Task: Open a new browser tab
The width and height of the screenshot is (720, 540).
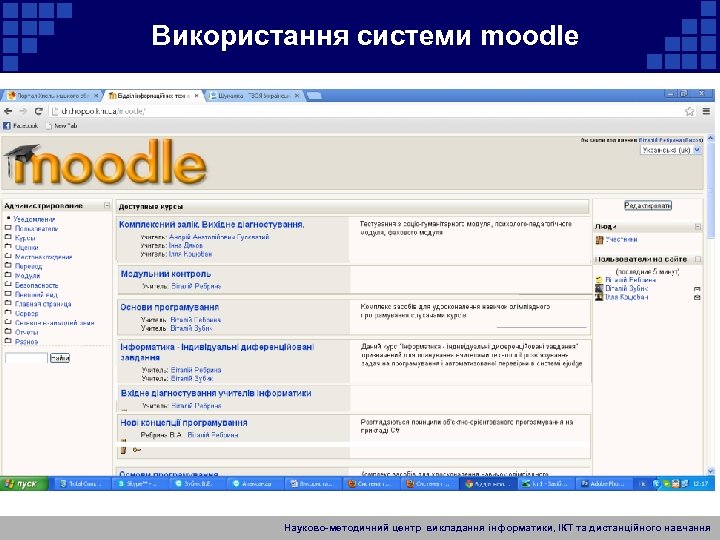Action: [314, 96]
